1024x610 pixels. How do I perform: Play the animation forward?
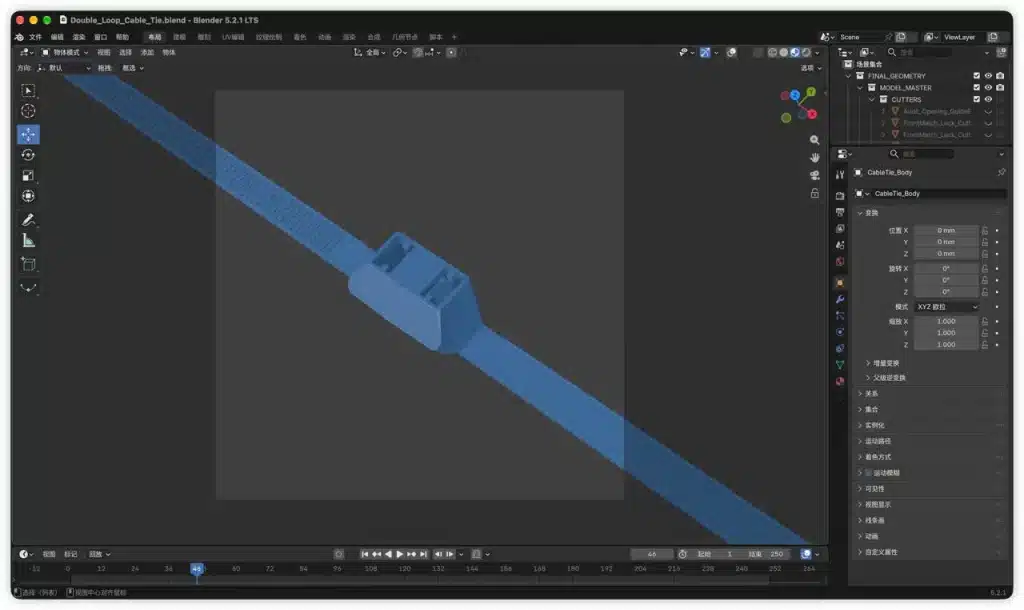(x=400, y=554)
